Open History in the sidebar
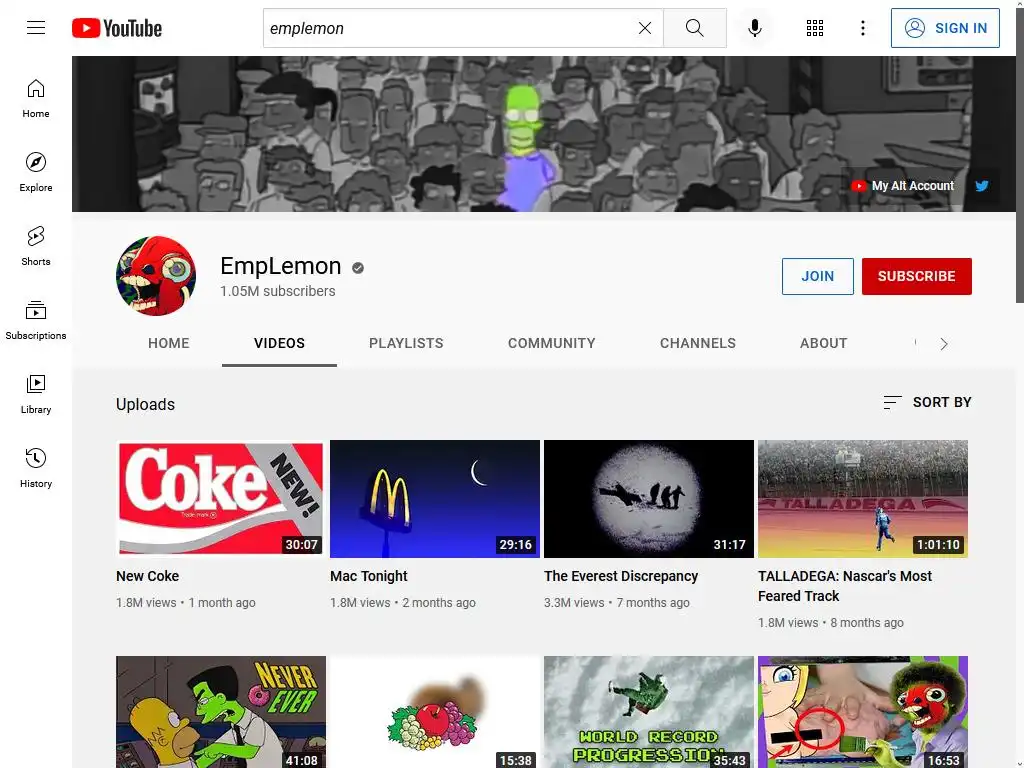This screenshot has height=768, width=1024. [36, 468]
